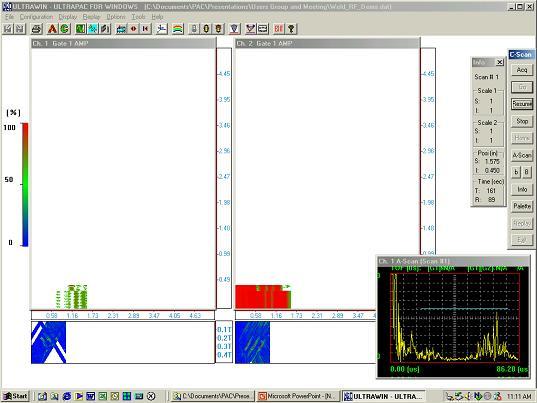Open the Display menu

[x=67, y=17]
